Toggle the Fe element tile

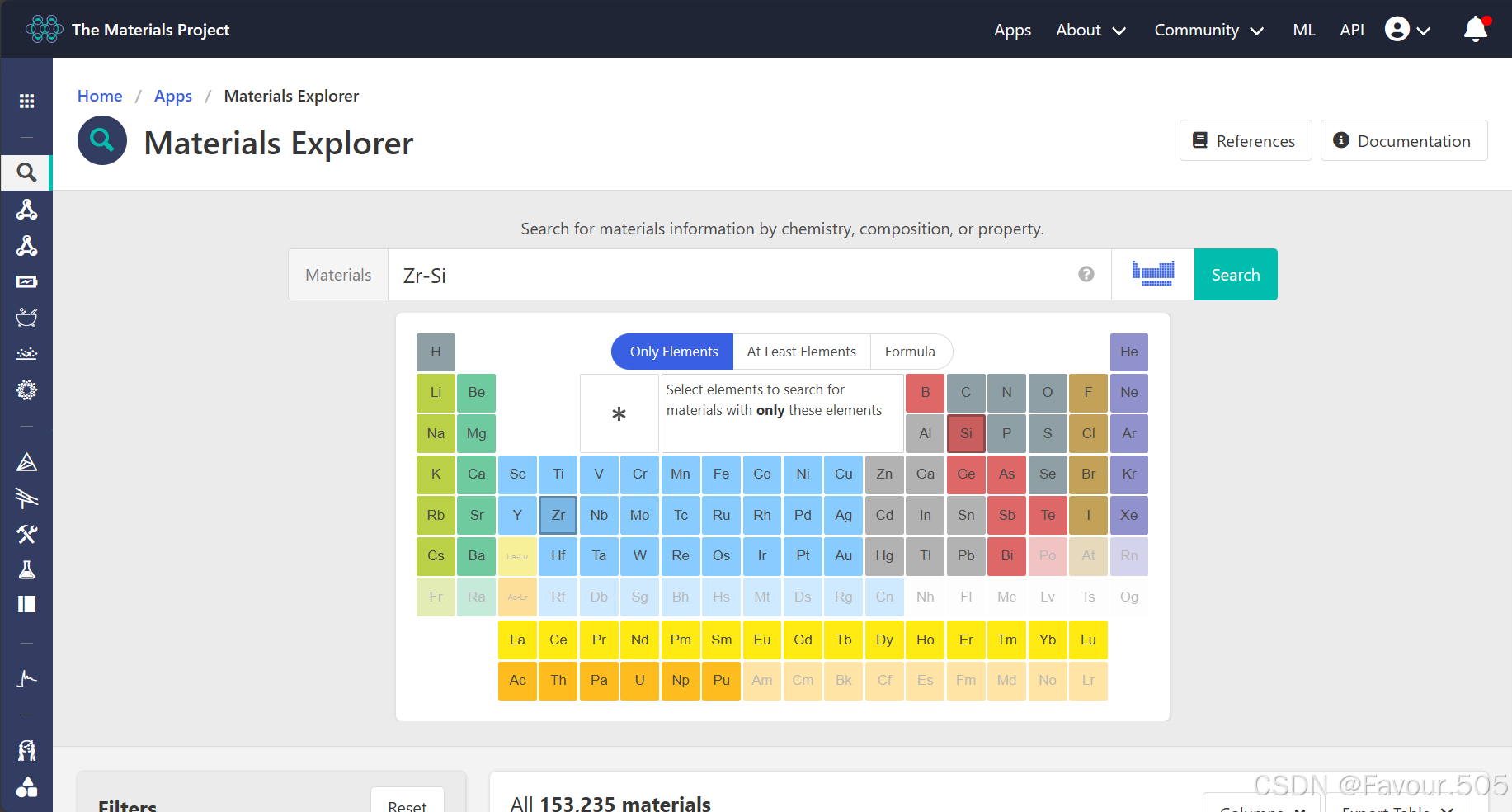721,474
